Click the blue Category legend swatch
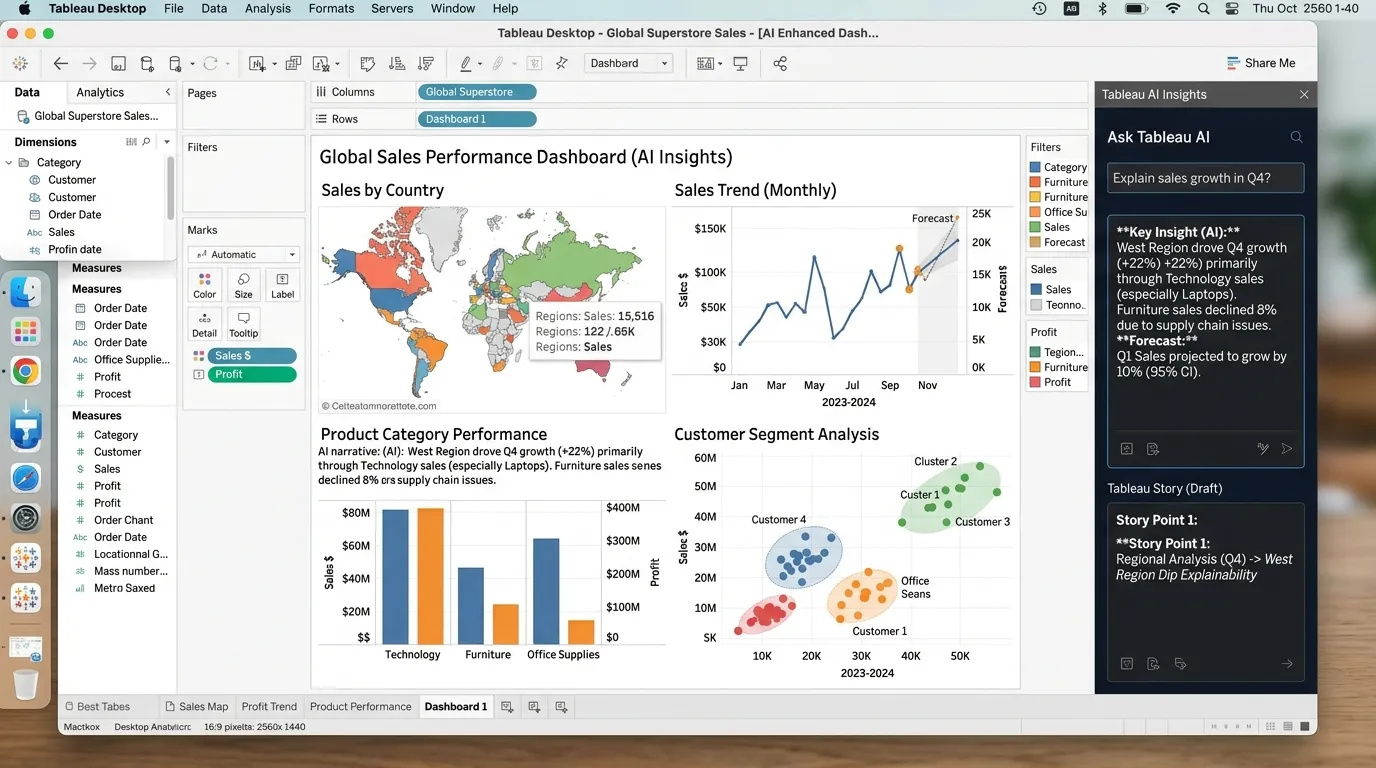Screen dimensions: 1376x768 pyautogui.click(x=1035, y=168)
